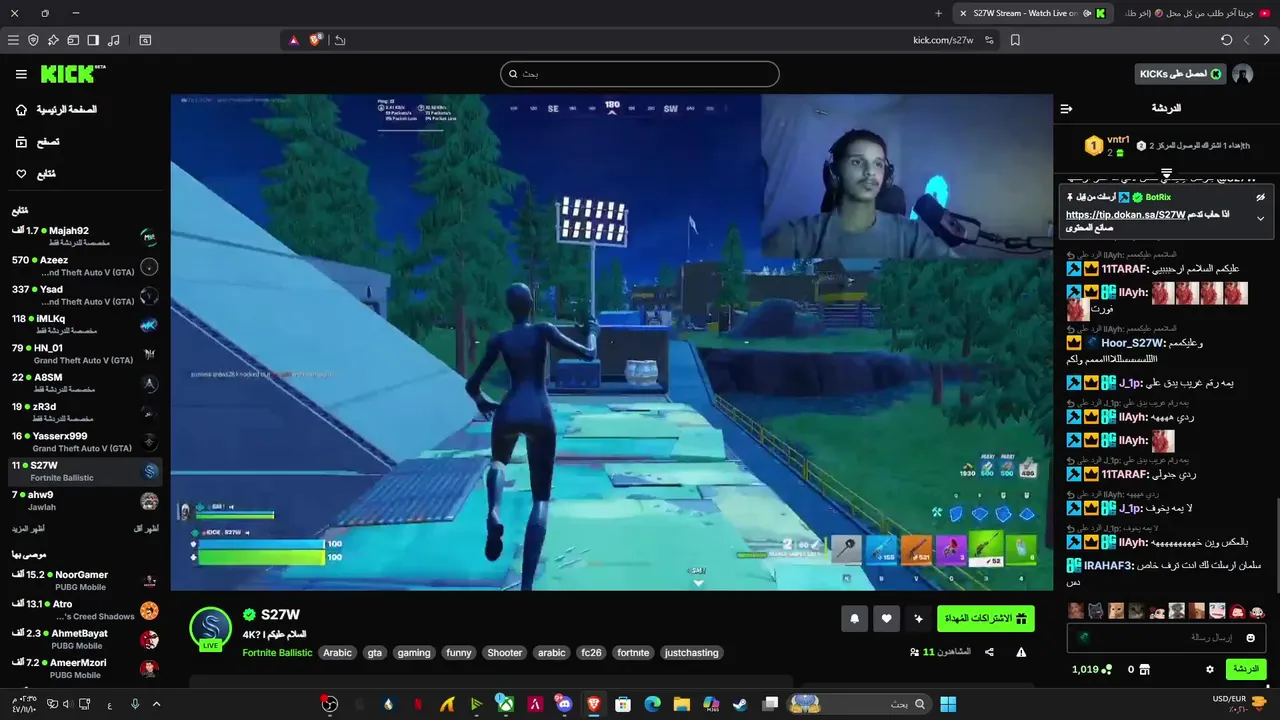Click the vntr1 top gifter entry
The height and width of the screenshot is (720, 1280).
1106,146
